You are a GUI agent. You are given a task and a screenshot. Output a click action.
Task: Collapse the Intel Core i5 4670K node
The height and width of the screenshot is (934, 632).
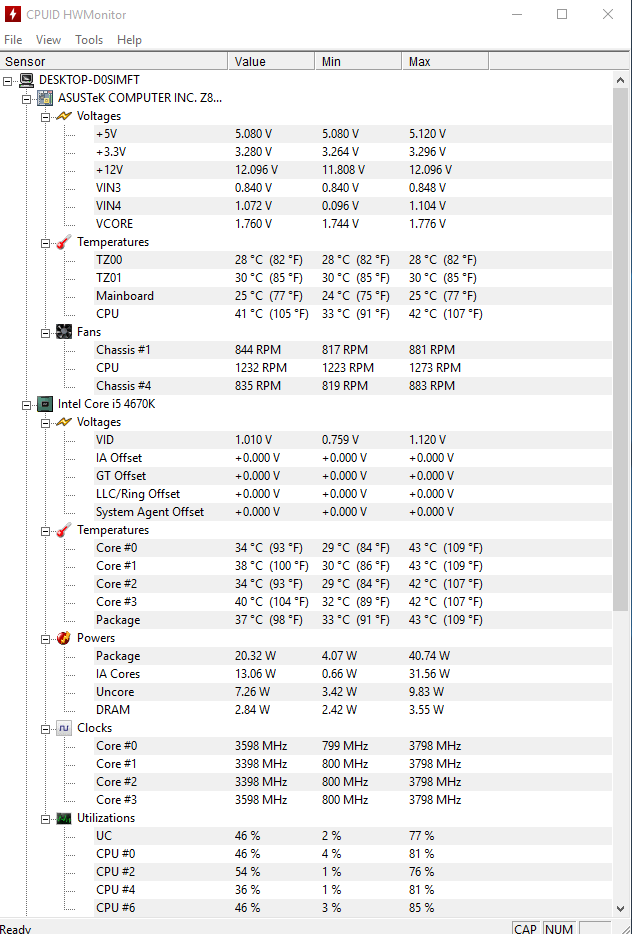pos(27,404)
